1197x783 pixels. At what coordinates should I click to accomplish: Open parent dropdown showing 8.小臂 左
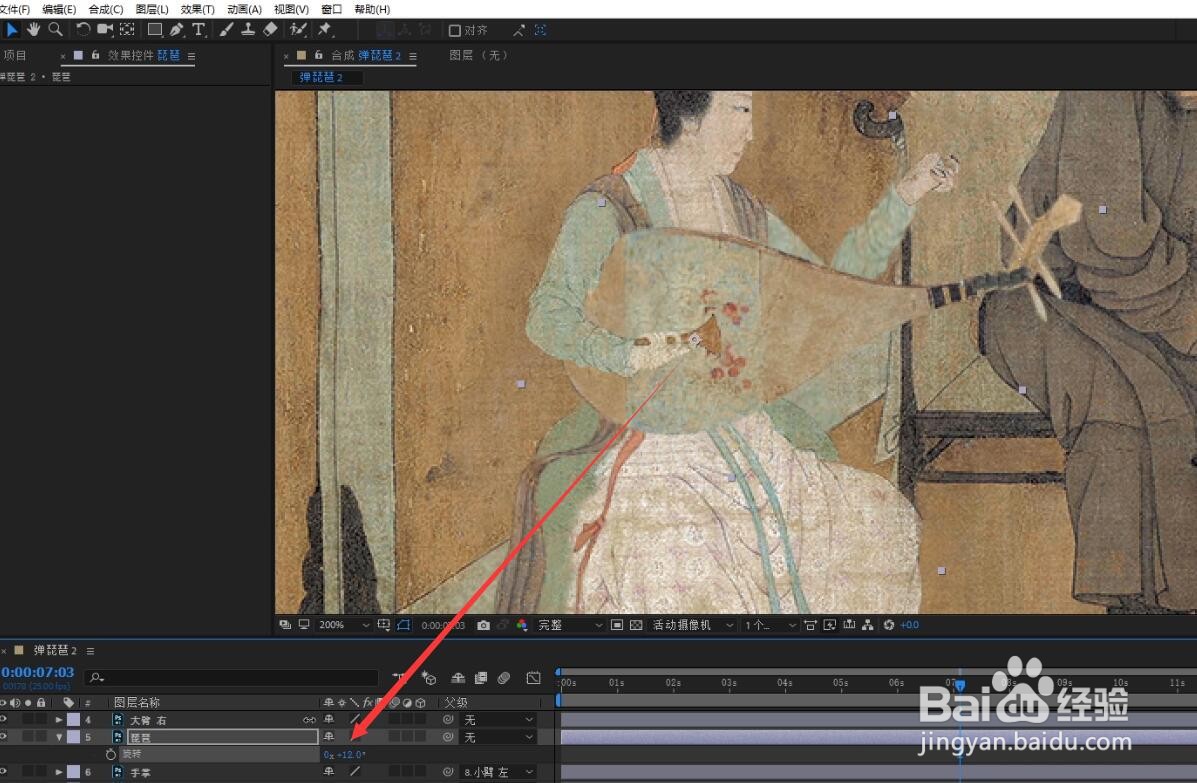(498, 772)
